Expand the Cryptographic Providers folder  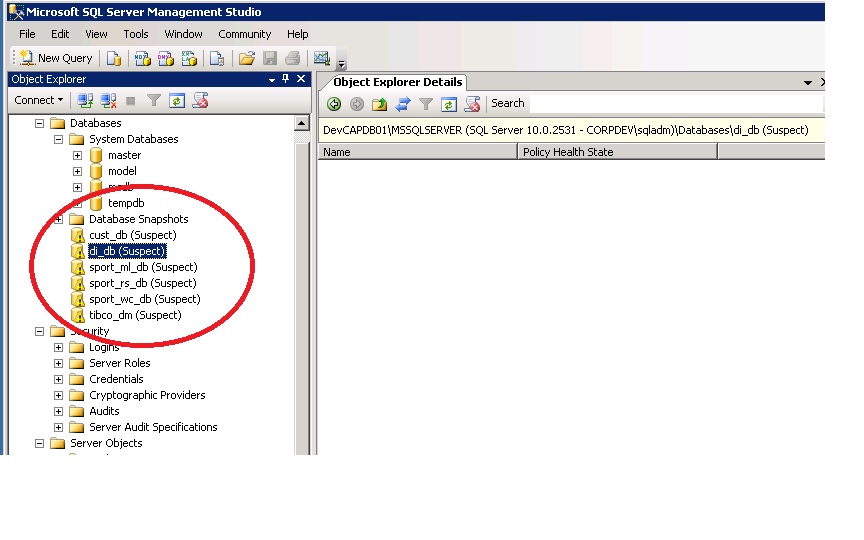(58, 396)
